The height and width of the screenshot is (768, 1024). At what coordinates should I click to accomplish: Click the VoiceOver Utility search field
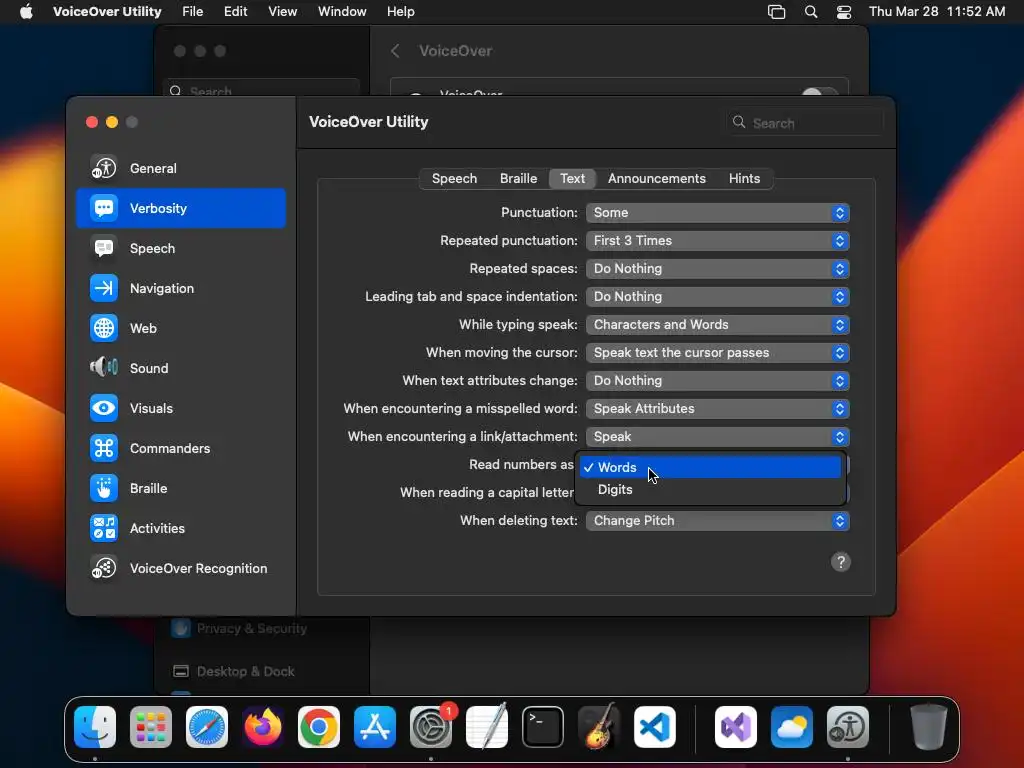click(805, 123)
